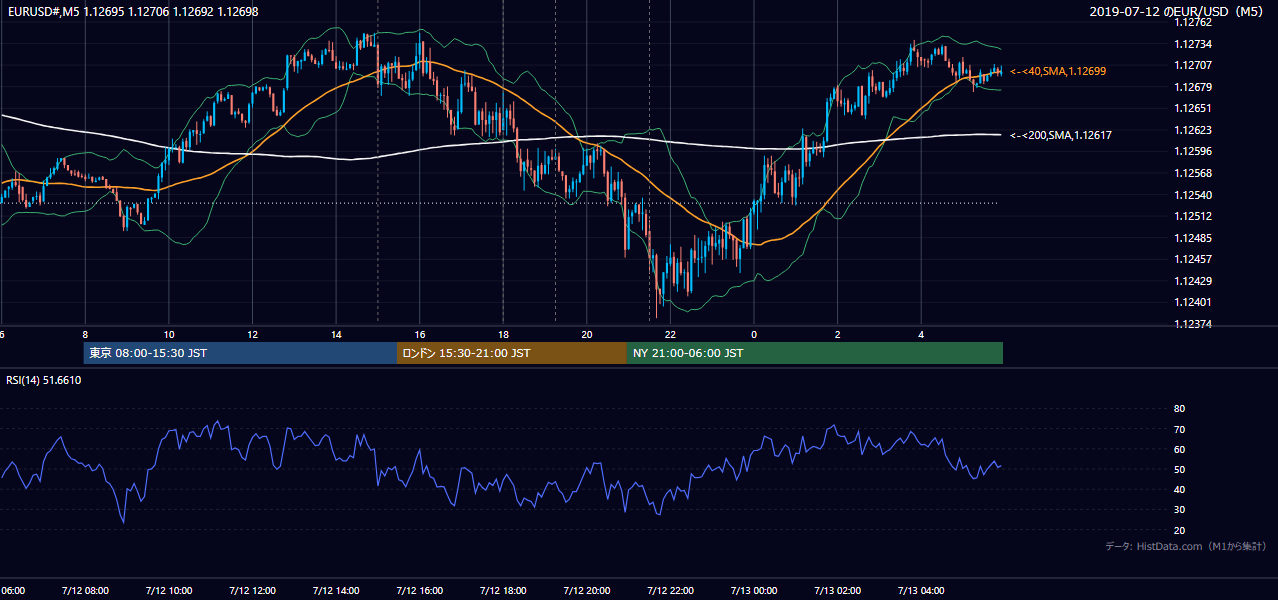Select the London 15:30-21:00 JST session bar
The width and height of the screenshot is (1278, 600).
tap(512, 353)
